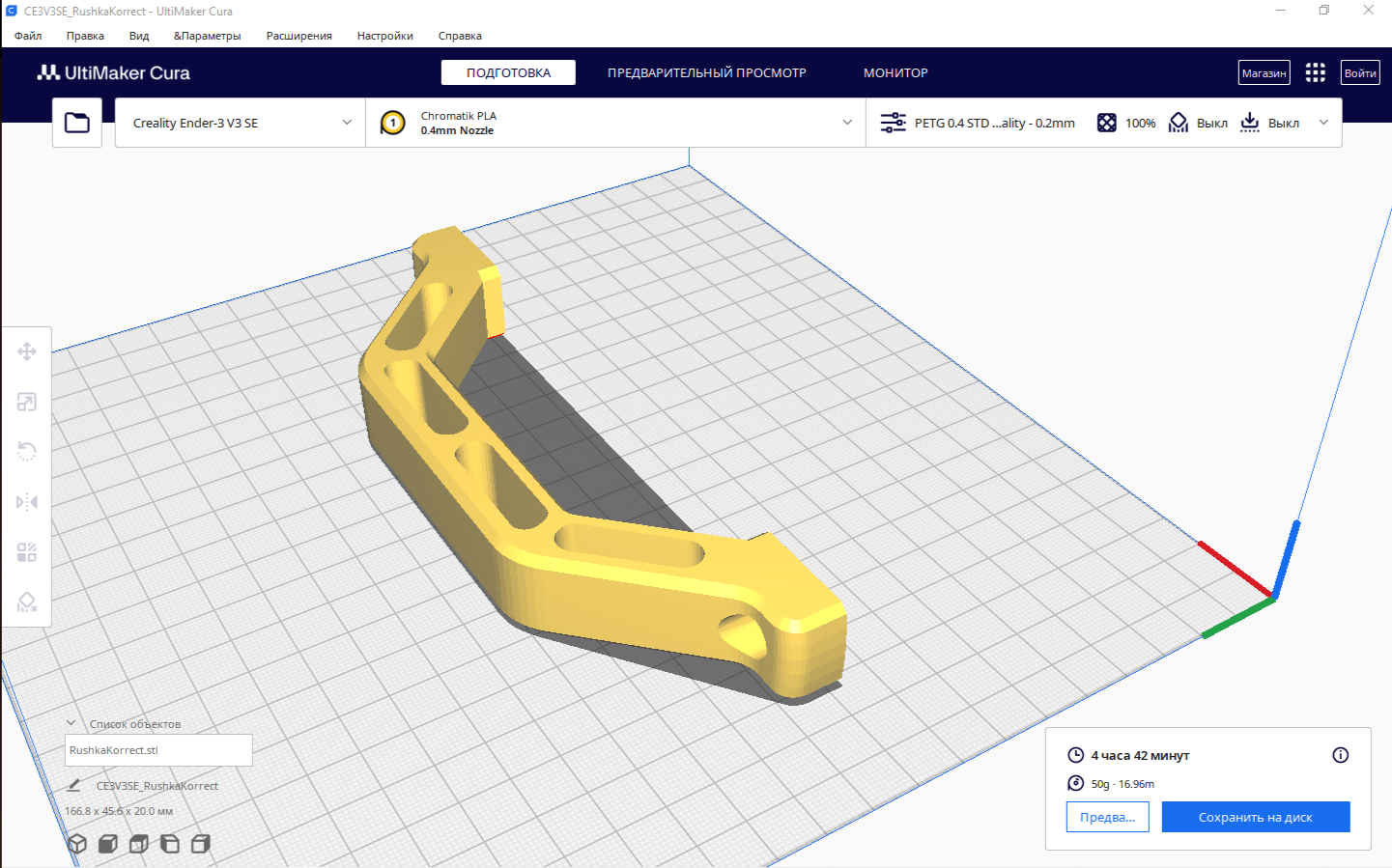
Task: Switch to 3D perspective view cube icon
Action: [x=77, y=844]
